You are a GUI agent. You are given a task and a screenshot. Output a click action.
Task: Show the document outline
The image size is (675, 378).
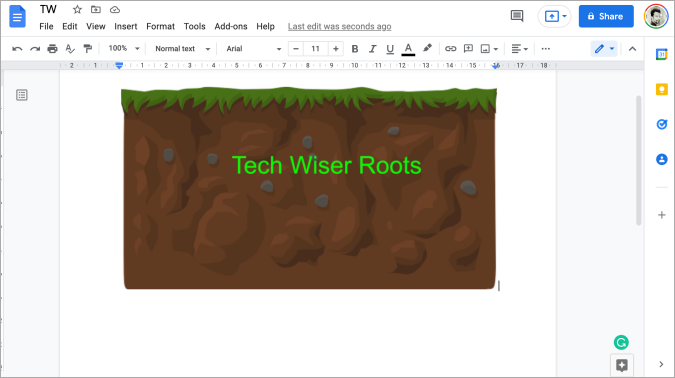(x=22, y=95)
